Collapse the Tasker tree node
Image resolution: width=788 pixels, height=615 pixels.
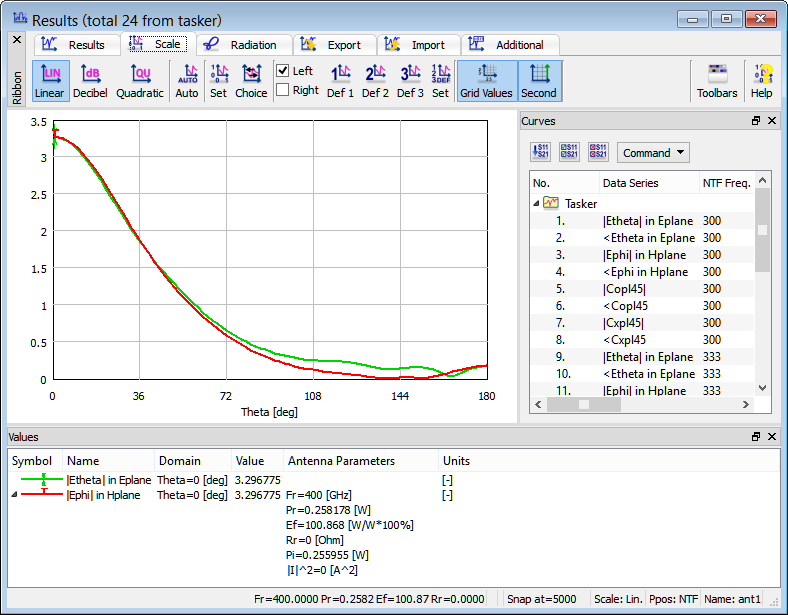click(537, 203)
